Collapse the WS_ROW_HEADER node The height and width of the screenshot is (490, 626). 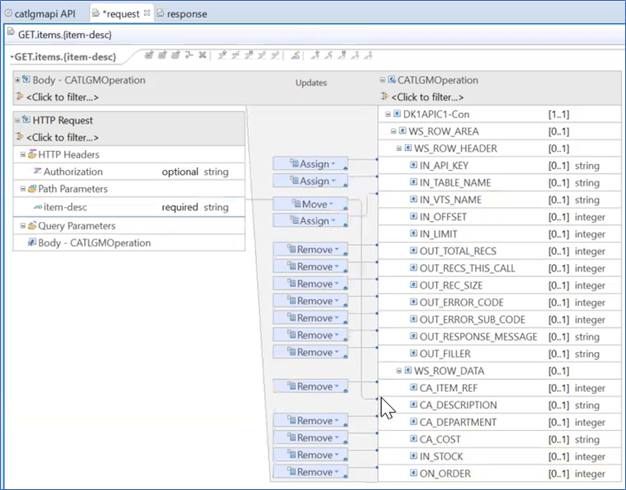[x=399, y=148]
